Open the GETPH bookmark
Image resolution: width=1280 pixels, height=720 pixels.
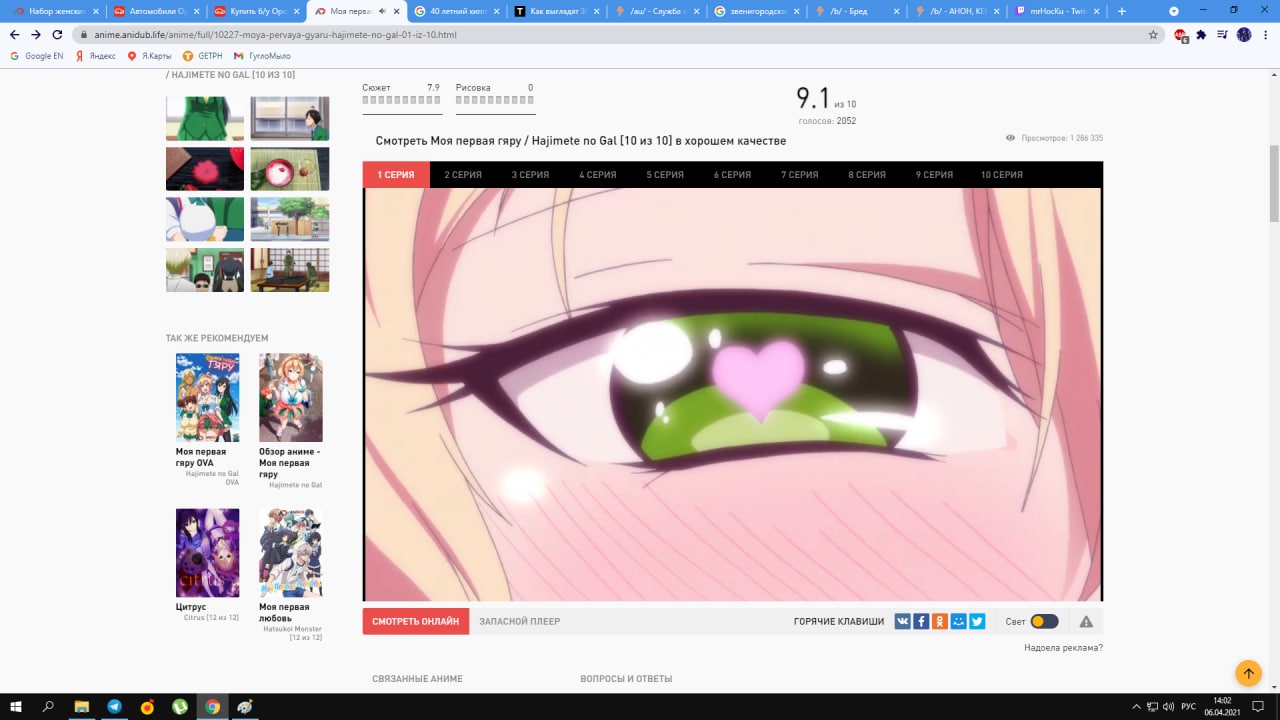202,56
